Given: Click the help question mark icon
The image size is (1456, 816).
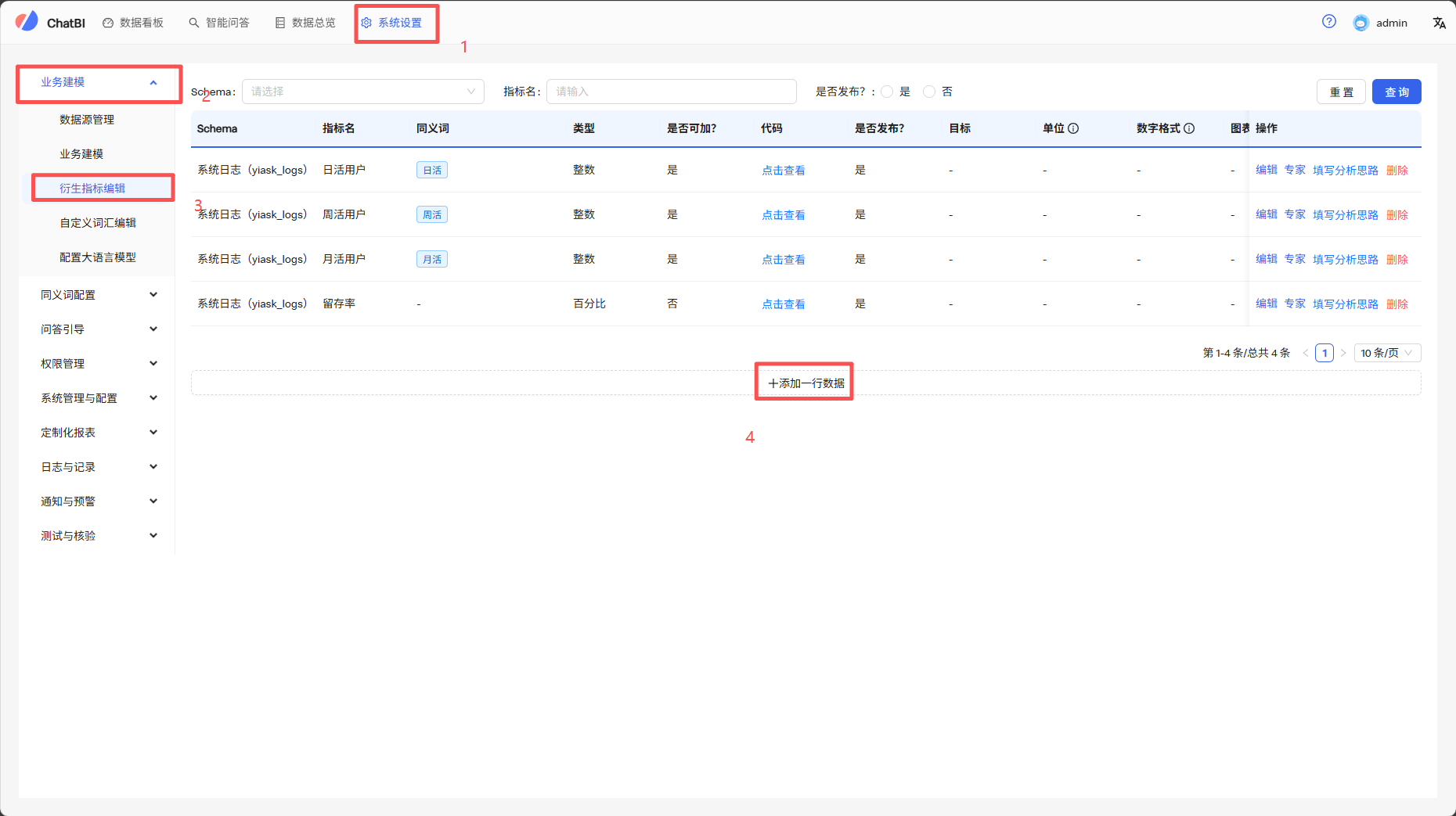Looking at the screenshot, I should 1328,22.
